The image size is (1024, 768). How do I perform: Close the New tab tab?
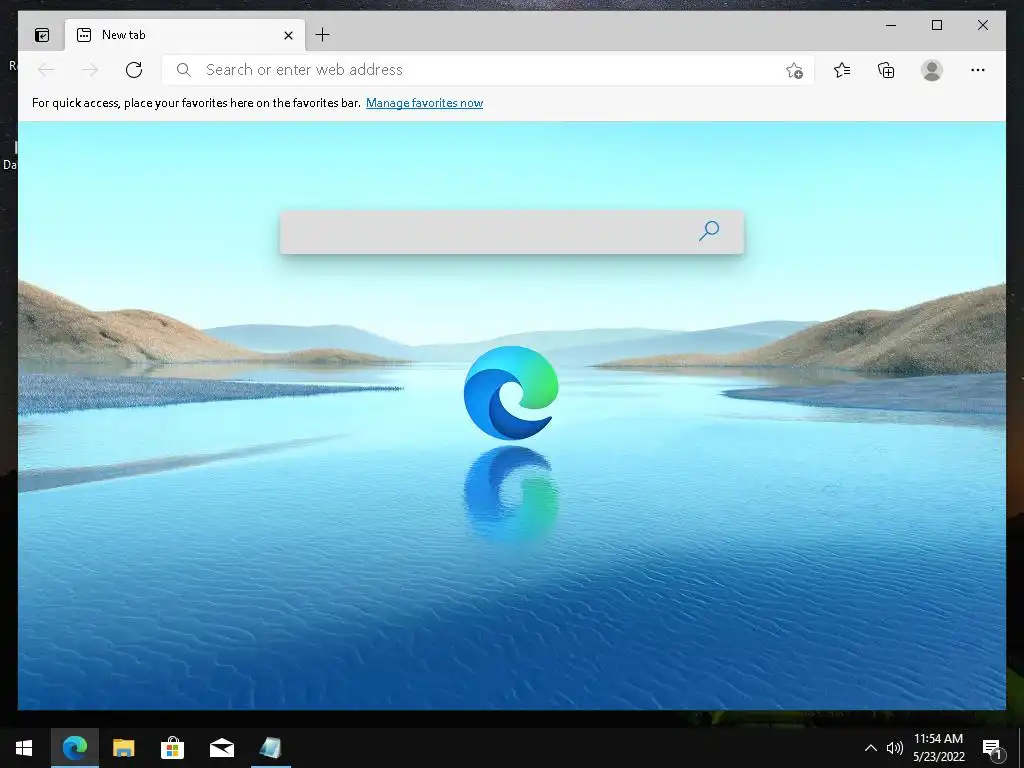point(288,35)
